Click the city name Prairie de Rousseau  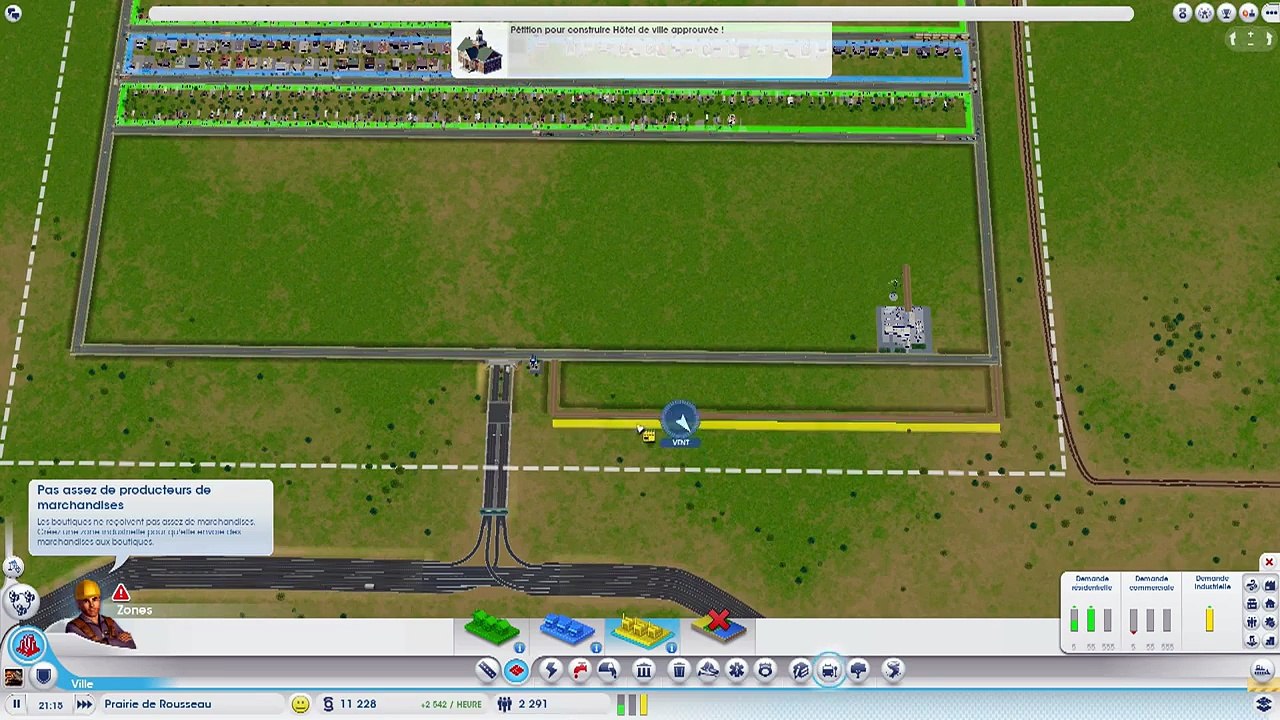pyautogui.click(x=158, y=704)
